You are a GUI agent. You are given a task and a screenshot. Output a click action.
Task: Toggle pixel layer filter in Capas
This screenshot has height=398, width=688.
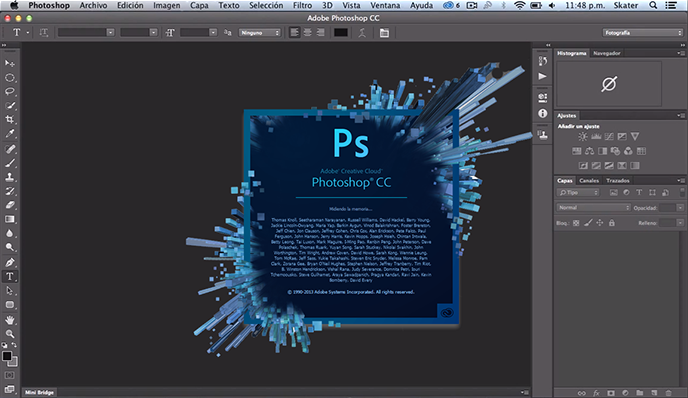pos(613,193)
